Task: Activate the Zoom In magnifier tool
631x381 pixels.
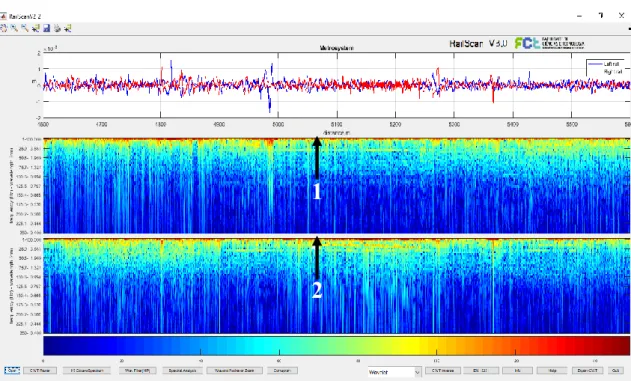Action: pos(14,28)
